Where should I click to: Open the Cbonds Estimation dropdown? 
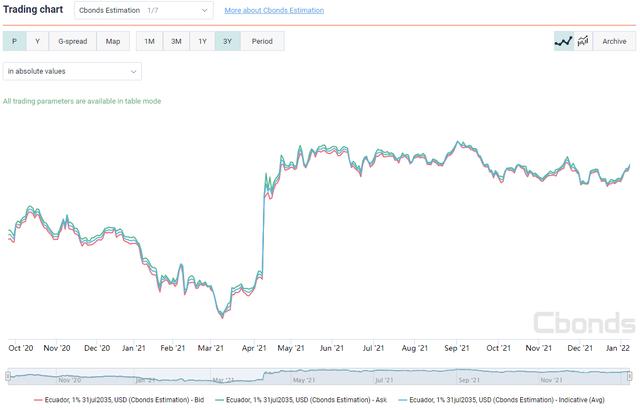click(144, 10)
